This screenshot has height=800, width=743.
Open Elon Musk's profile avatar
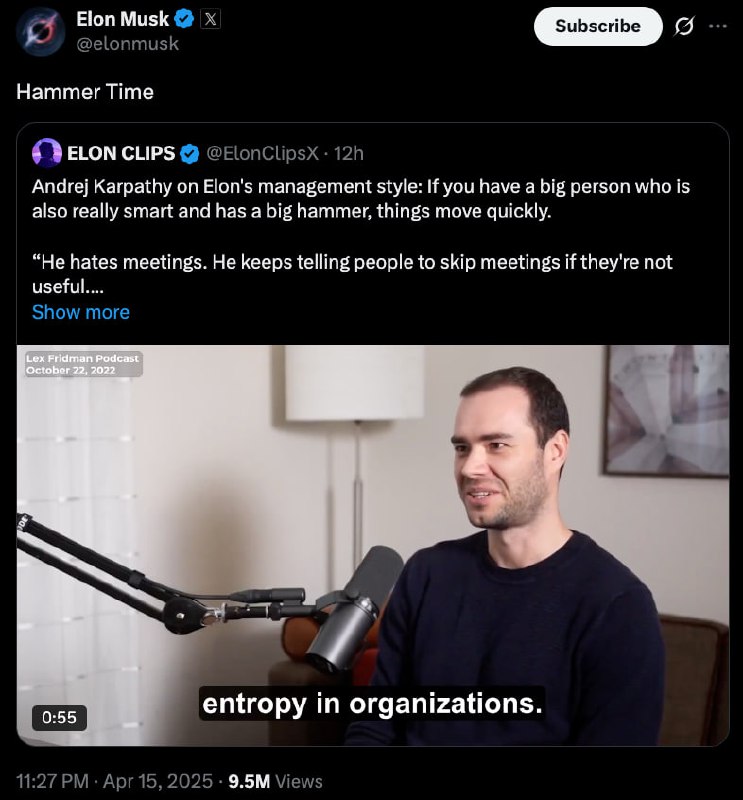(x=41, y=32)
